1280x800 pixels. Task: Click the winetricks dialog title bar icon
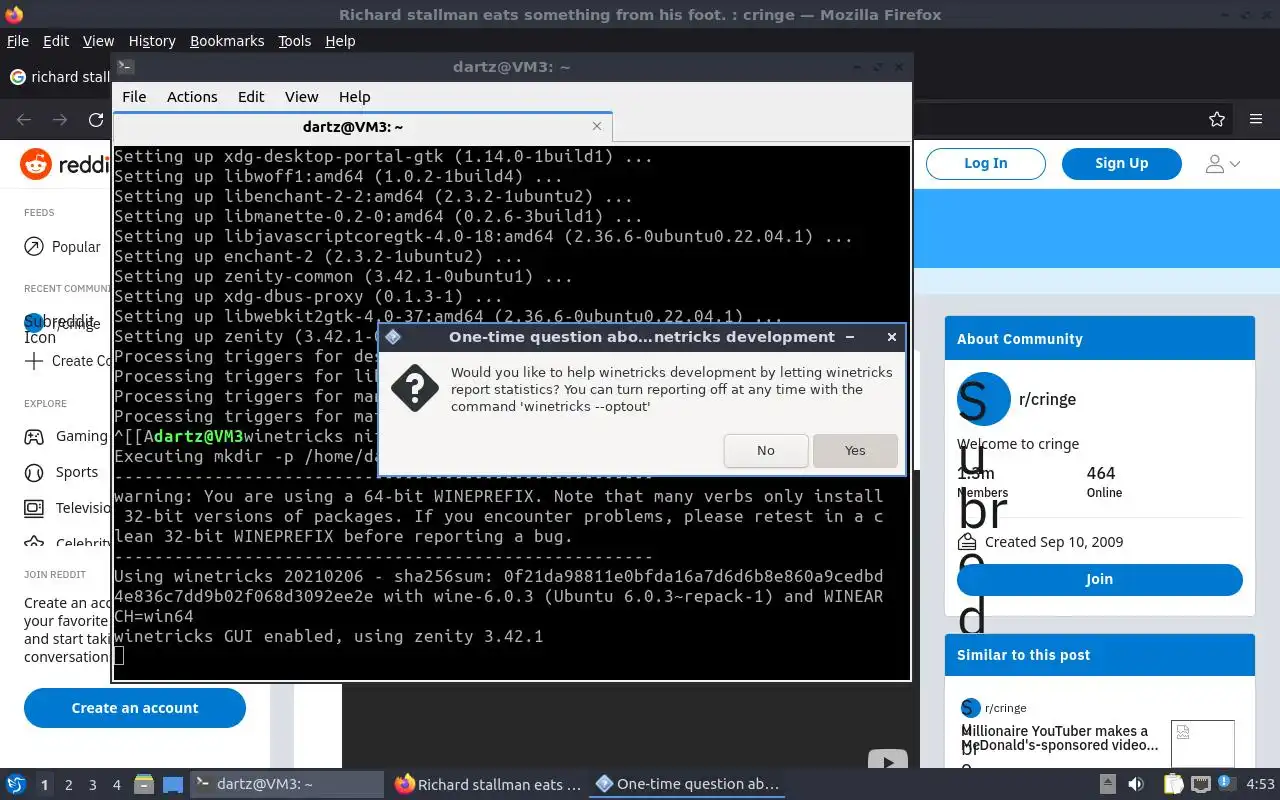tap(393, 337)
